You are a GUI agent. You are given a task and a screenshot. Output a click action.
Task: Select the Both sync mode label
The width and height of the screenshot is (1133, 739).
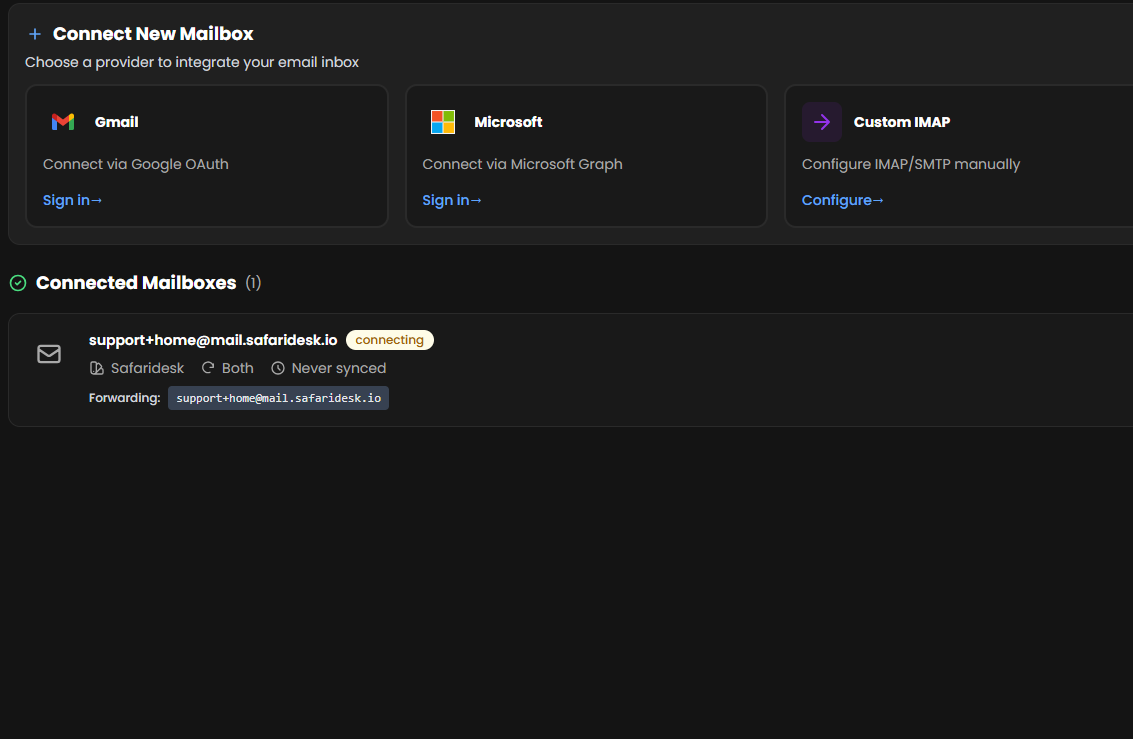click(235, 368)
